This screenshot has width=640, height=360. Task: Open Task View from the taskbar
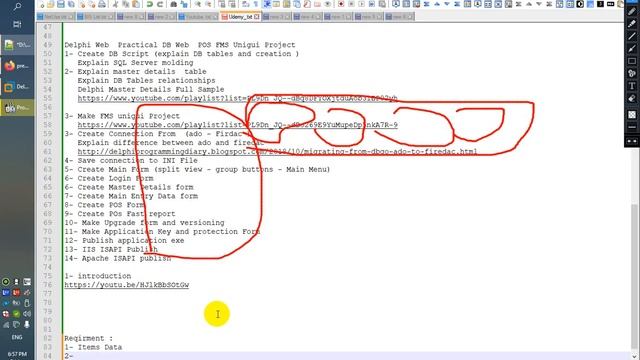pos(17,24)
